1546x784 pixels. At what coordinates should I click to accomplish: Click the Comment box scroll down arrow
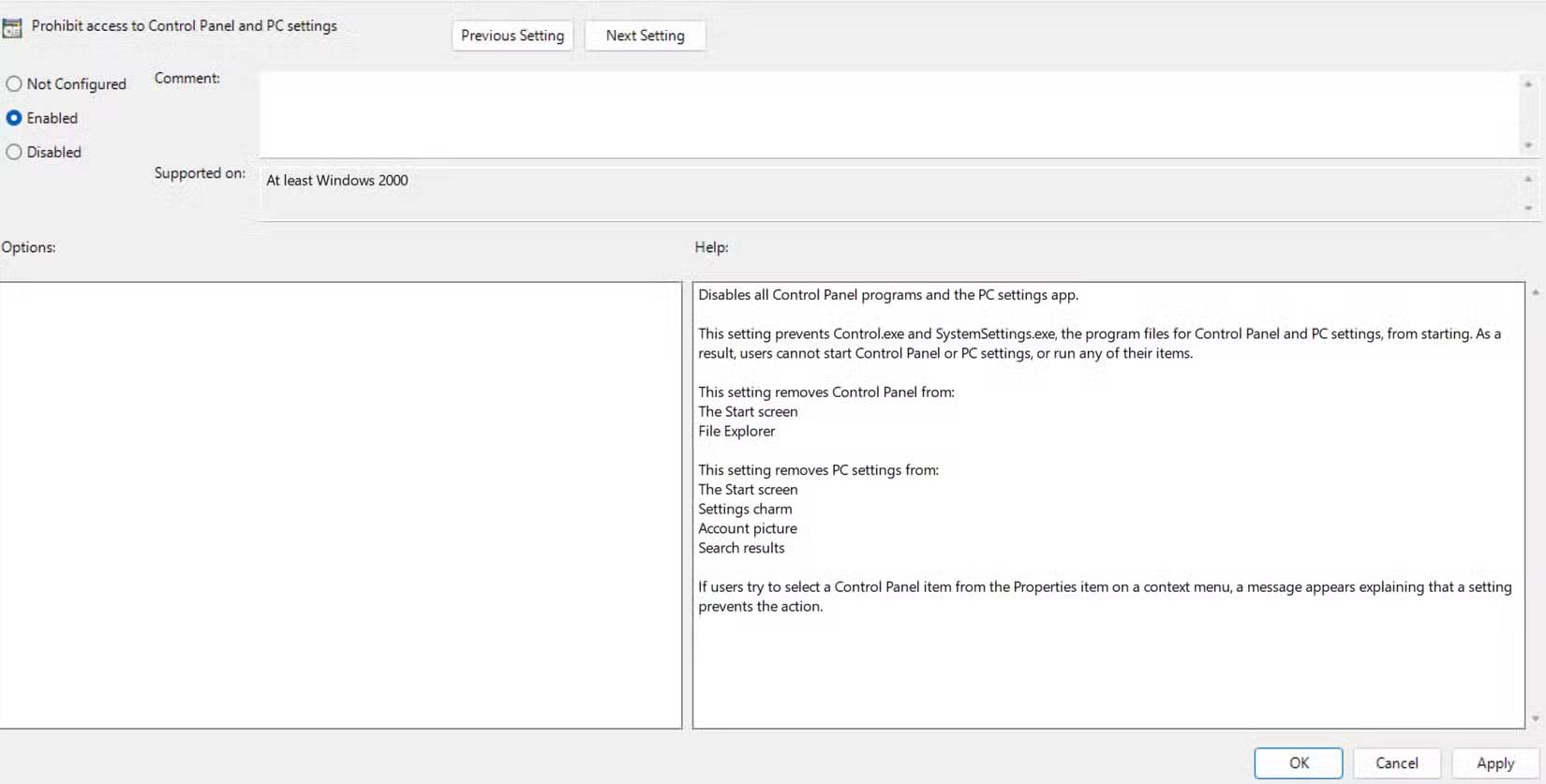click(x=1528, y=145)
